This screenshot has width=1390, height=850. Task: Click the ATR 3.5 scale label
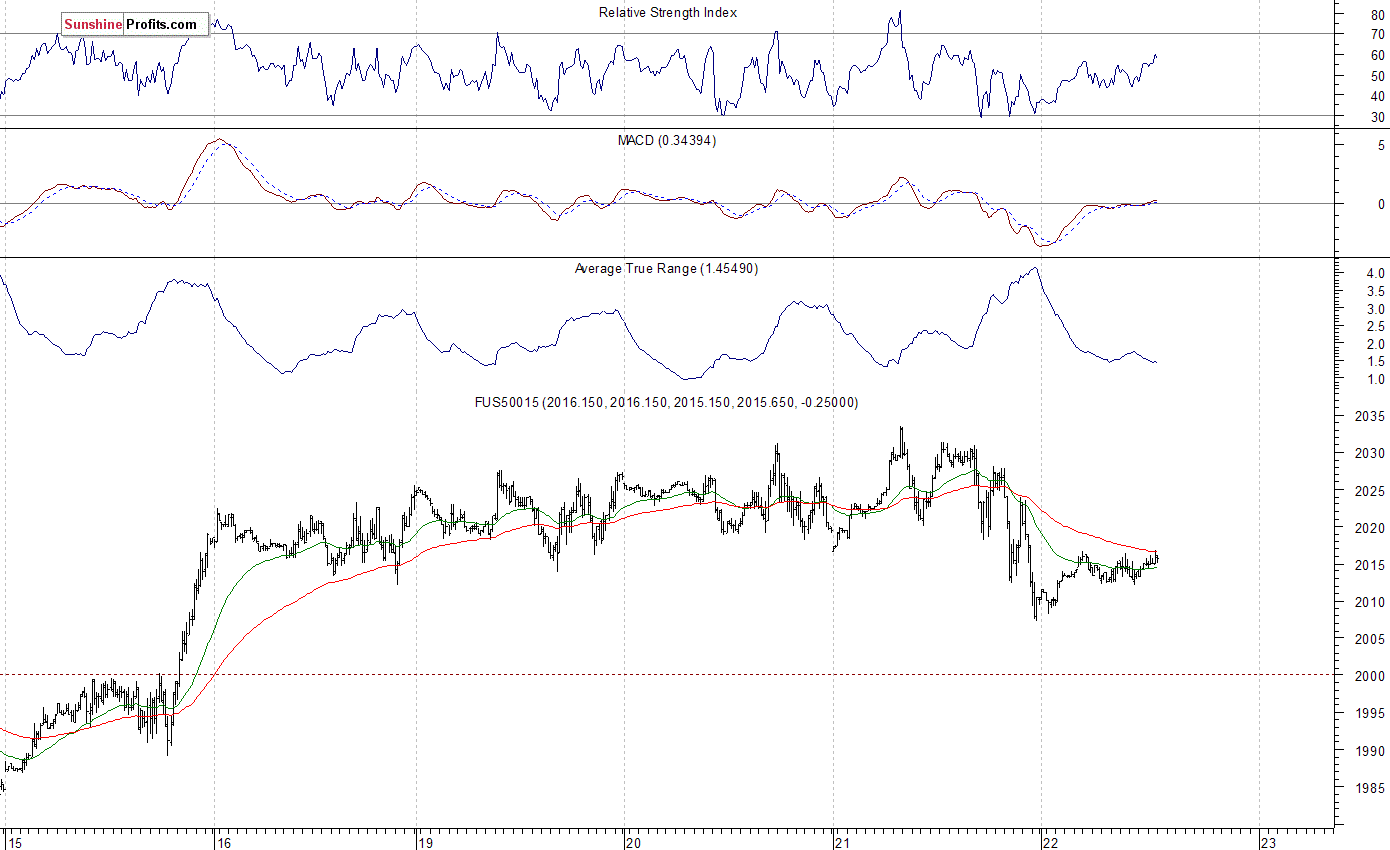(1375, 291)
